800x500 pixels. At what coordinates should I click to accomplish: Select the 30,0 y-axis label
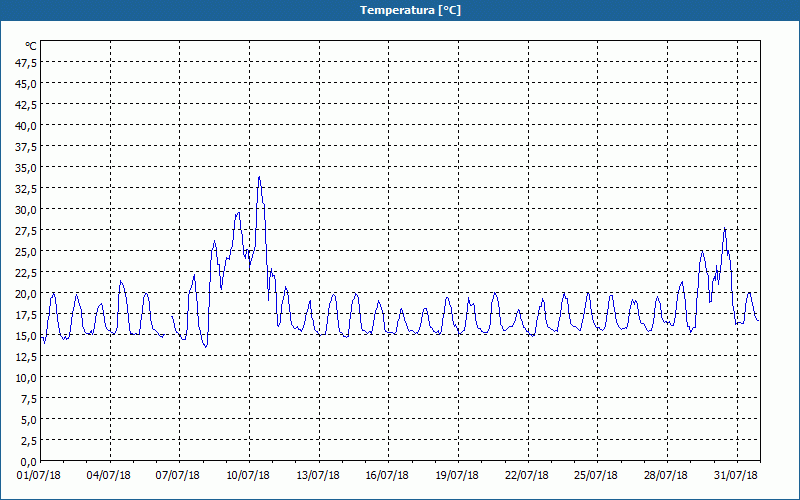point(27,210)
